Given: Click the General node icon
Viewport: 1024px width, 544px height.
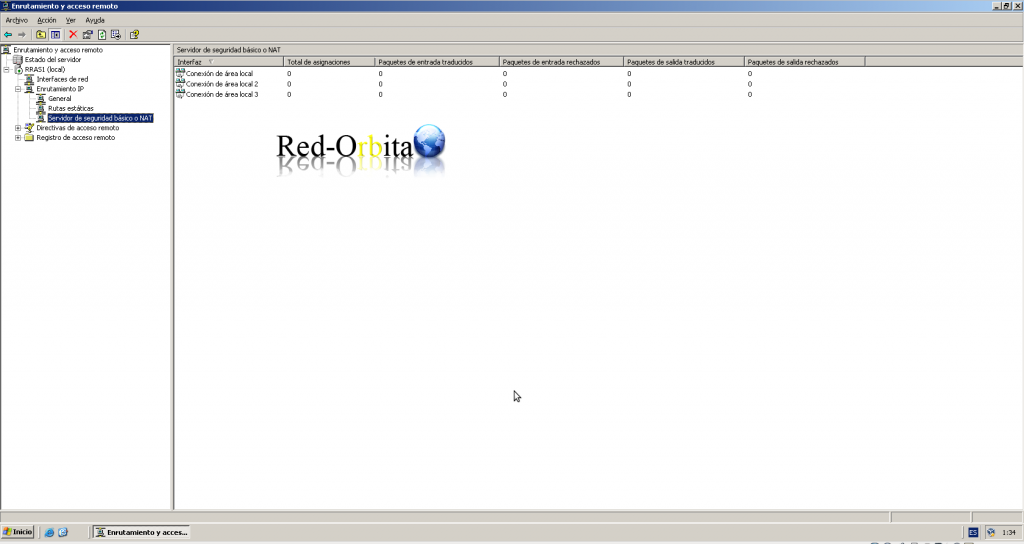Looking at the screenshot, I should (41, 99).
